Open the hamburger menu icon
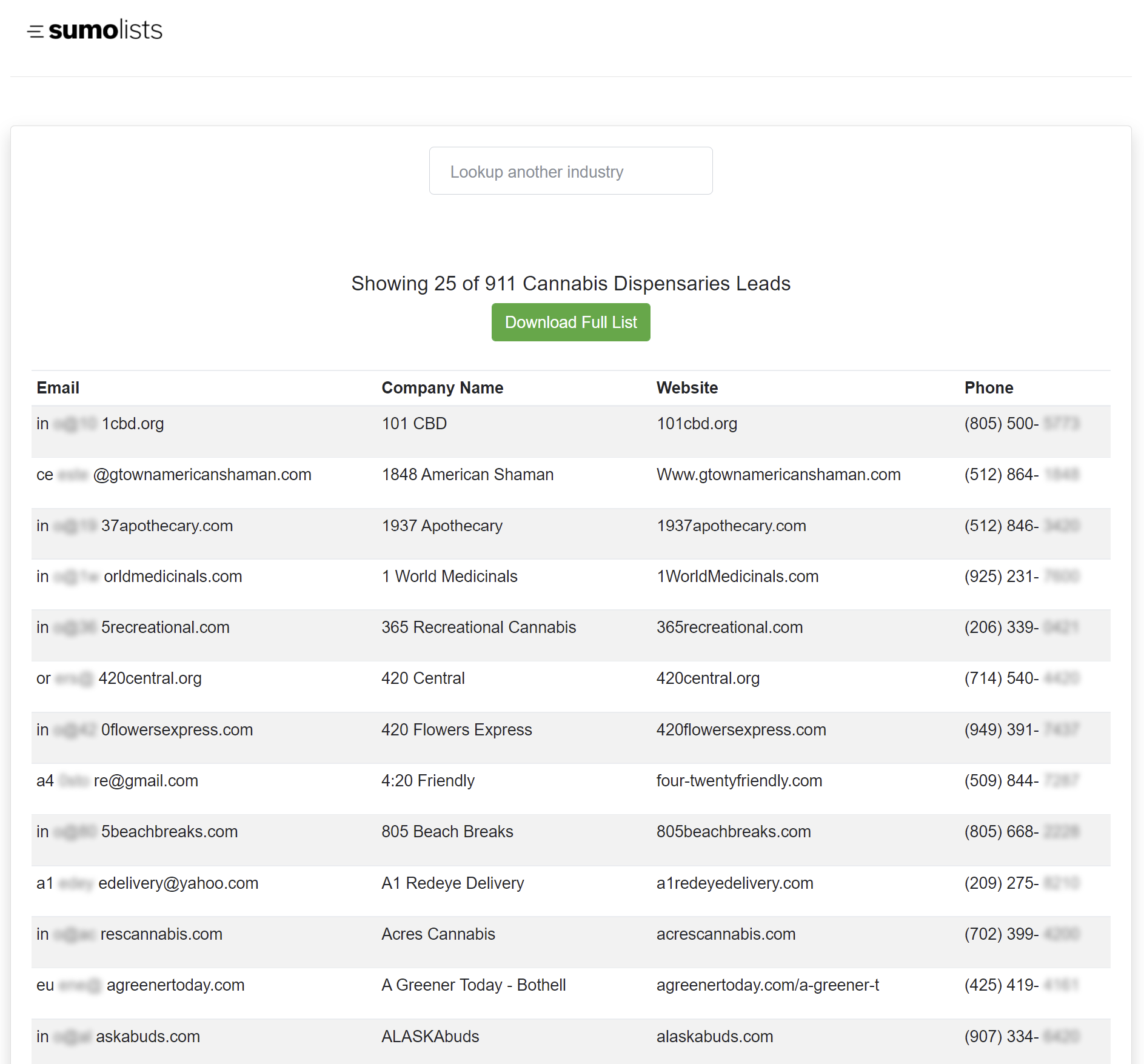1144x1064 pixels. point(35,32)
